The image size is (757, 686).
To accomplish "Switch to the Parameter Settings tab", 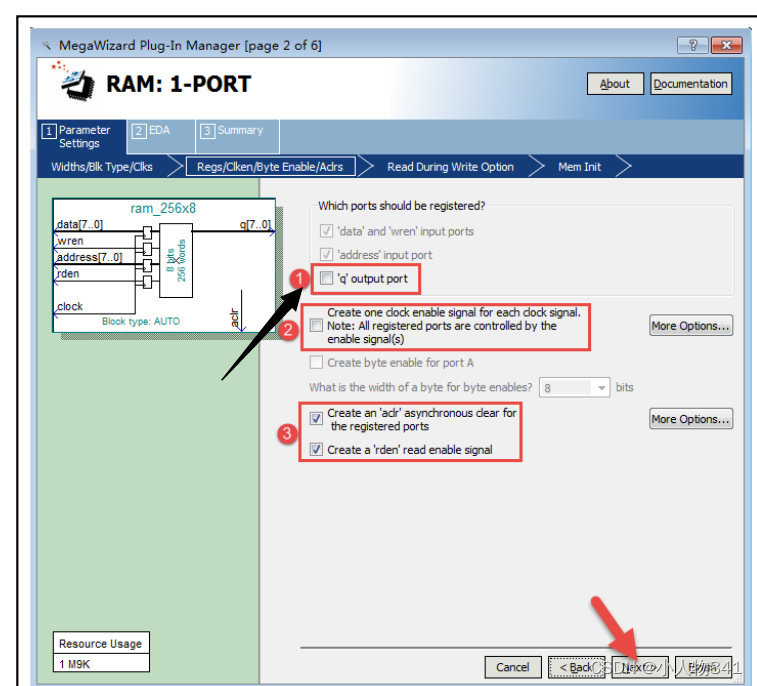I will click(82, 137).
